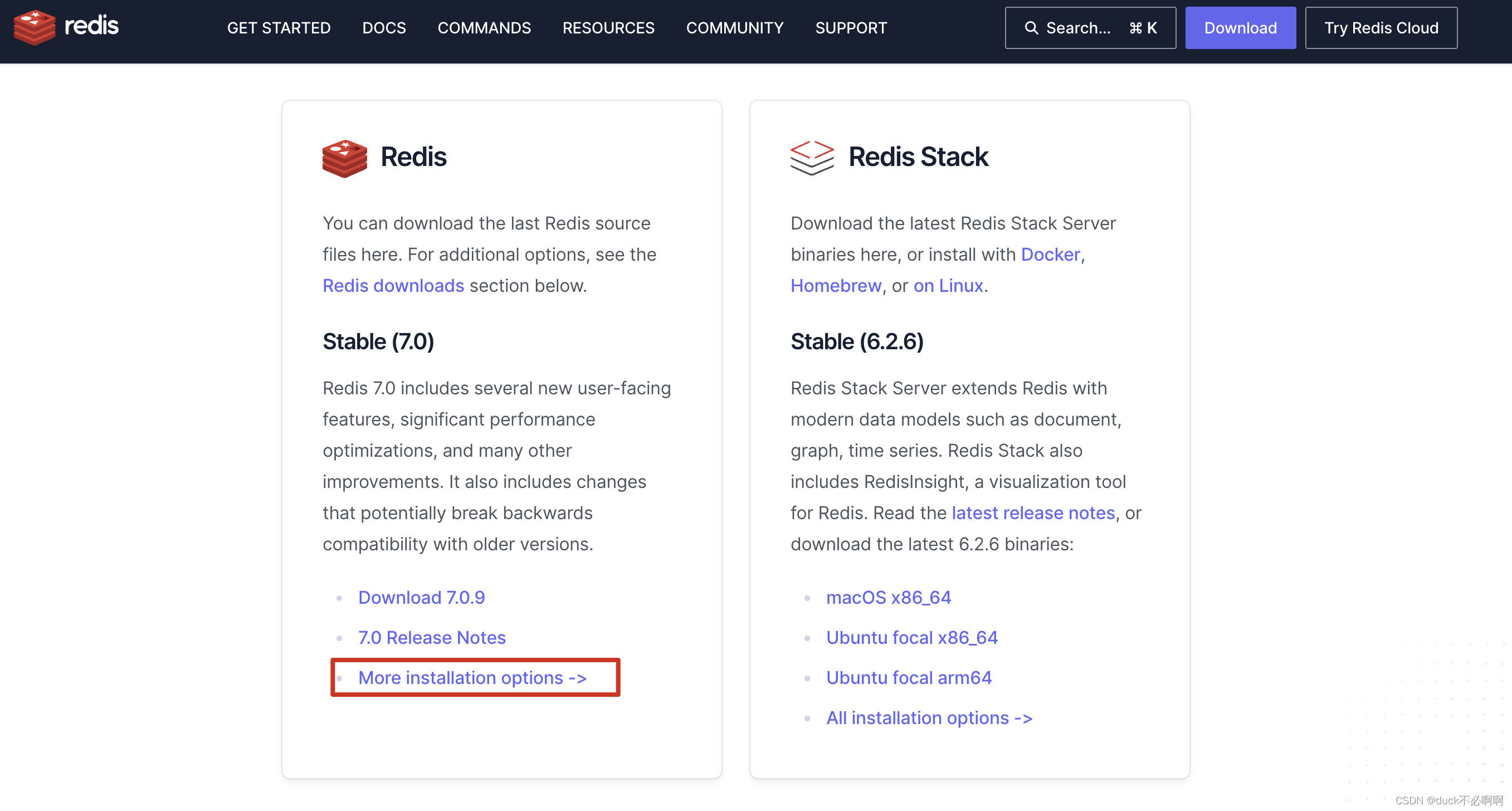
Task: Click More installation options link
Action: click(x=472, y=677)
